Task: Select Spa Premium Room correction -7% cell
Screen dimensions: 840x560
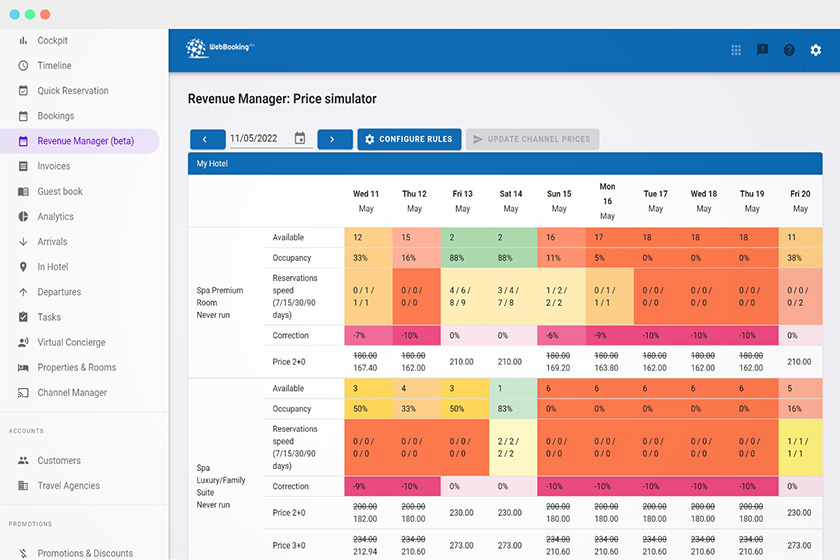Action: 369,335
